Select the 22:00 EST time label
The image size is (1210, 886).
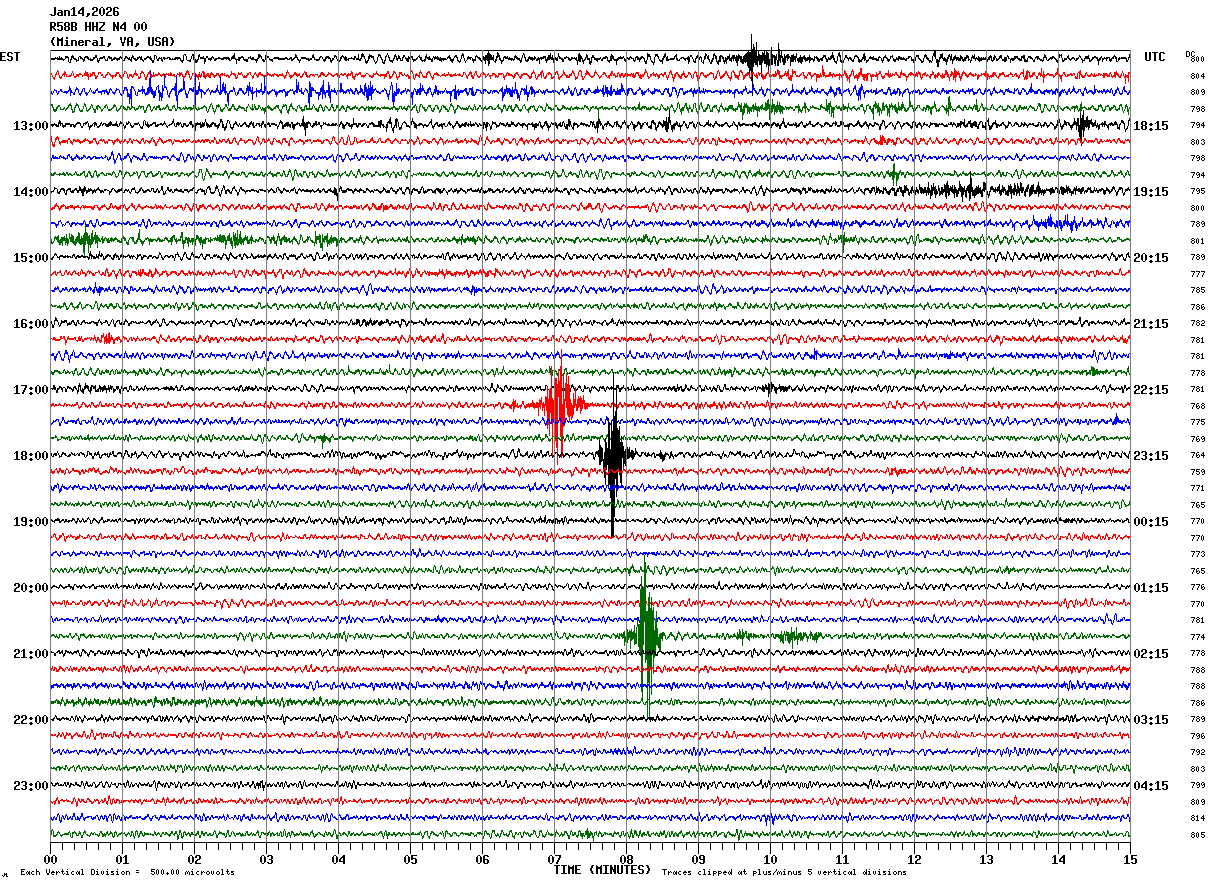click(31, 720)
